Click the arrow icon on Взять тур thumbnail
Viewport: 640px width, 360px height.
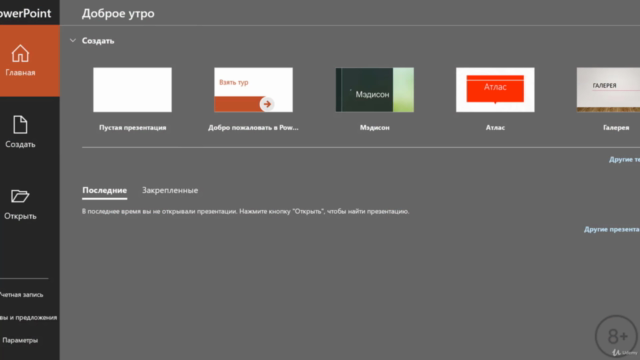pyautogui.click(x=267, y=104)
